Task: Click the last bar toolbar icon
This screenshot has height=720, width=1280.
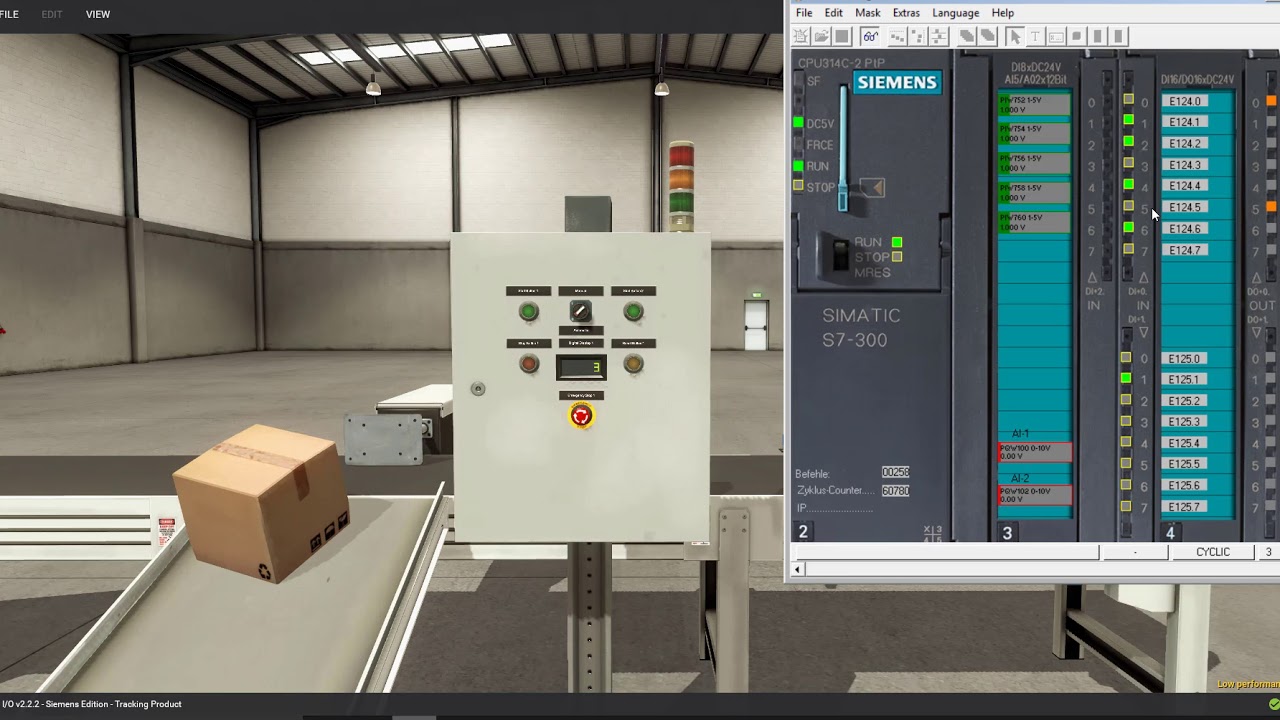Action: point(1119,36)
